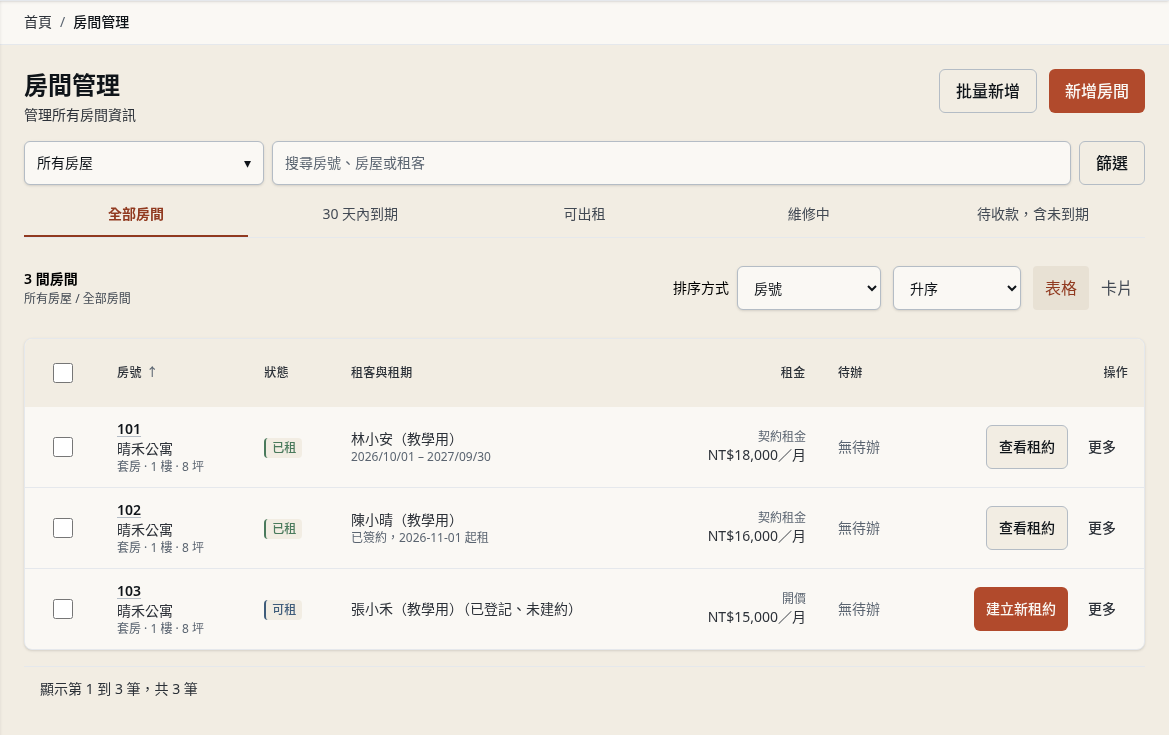Expand 更多 actions for room 101
The height and width of the screenshot is (735, 1169).
pyautogui.click(x=1102, y=447)
